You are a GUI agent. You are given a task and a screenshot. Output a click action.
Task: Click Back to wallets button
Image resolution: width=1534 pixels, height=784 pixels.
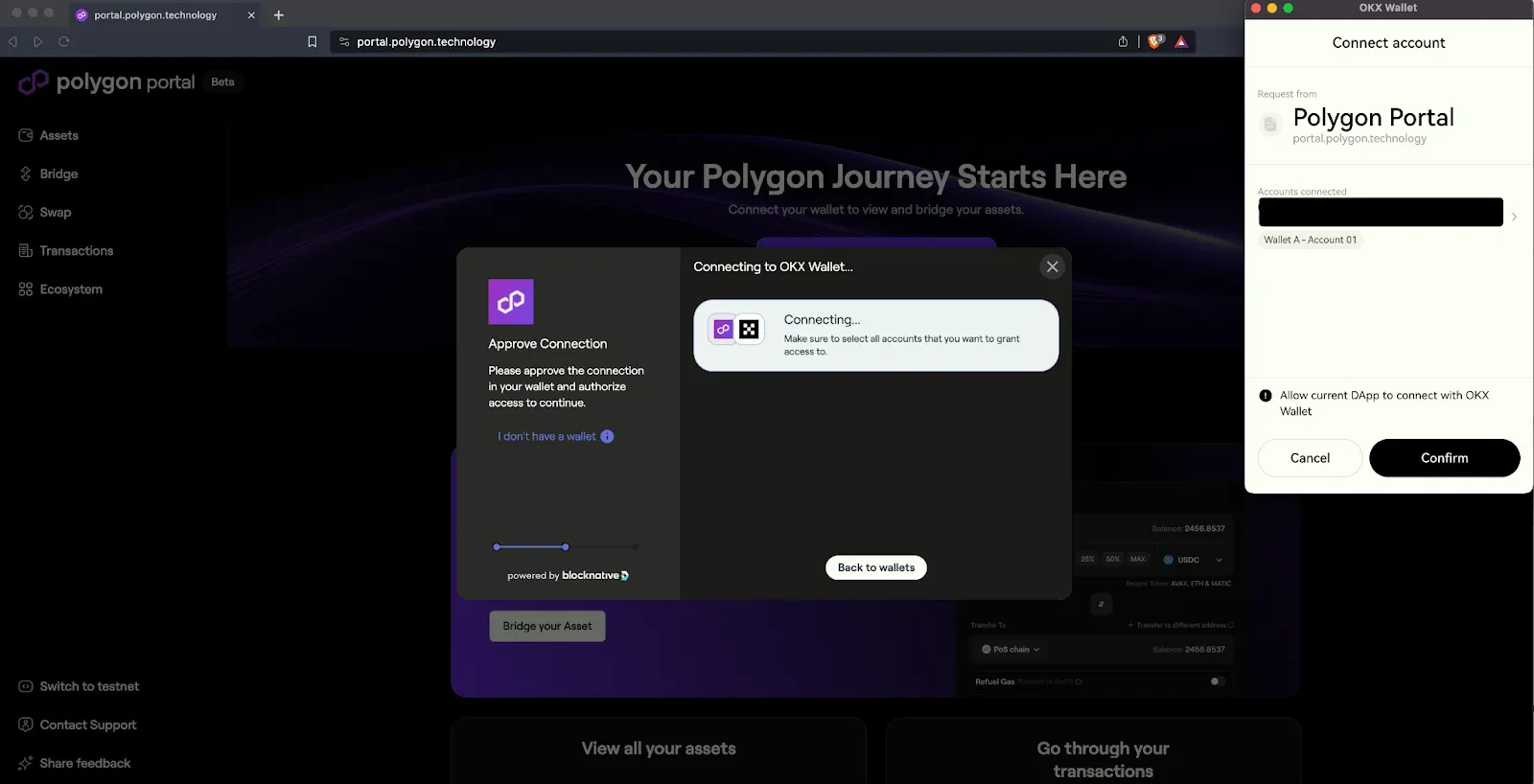click(876, 567)
